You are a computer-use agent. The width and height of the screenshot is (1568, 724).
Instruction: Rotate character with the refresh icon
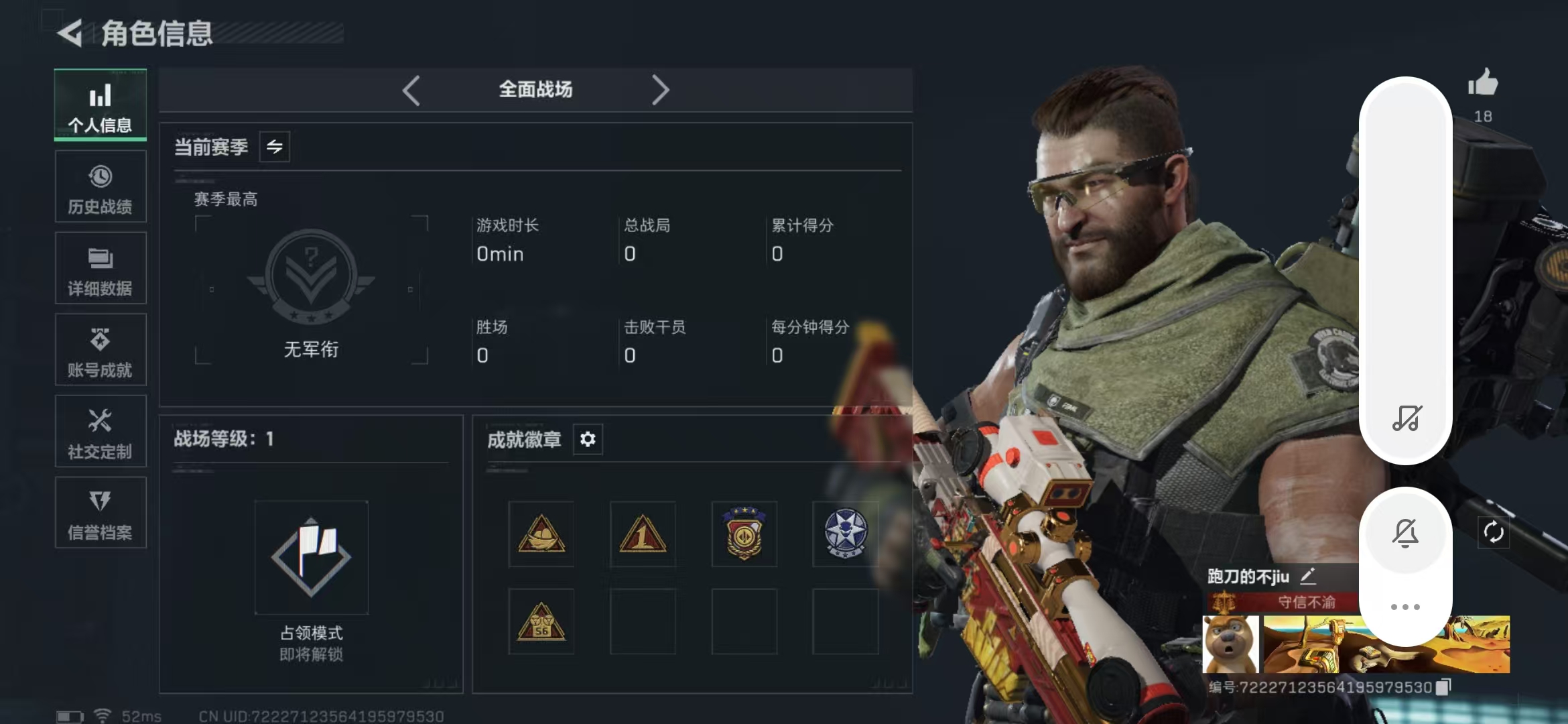point(1494,533)
